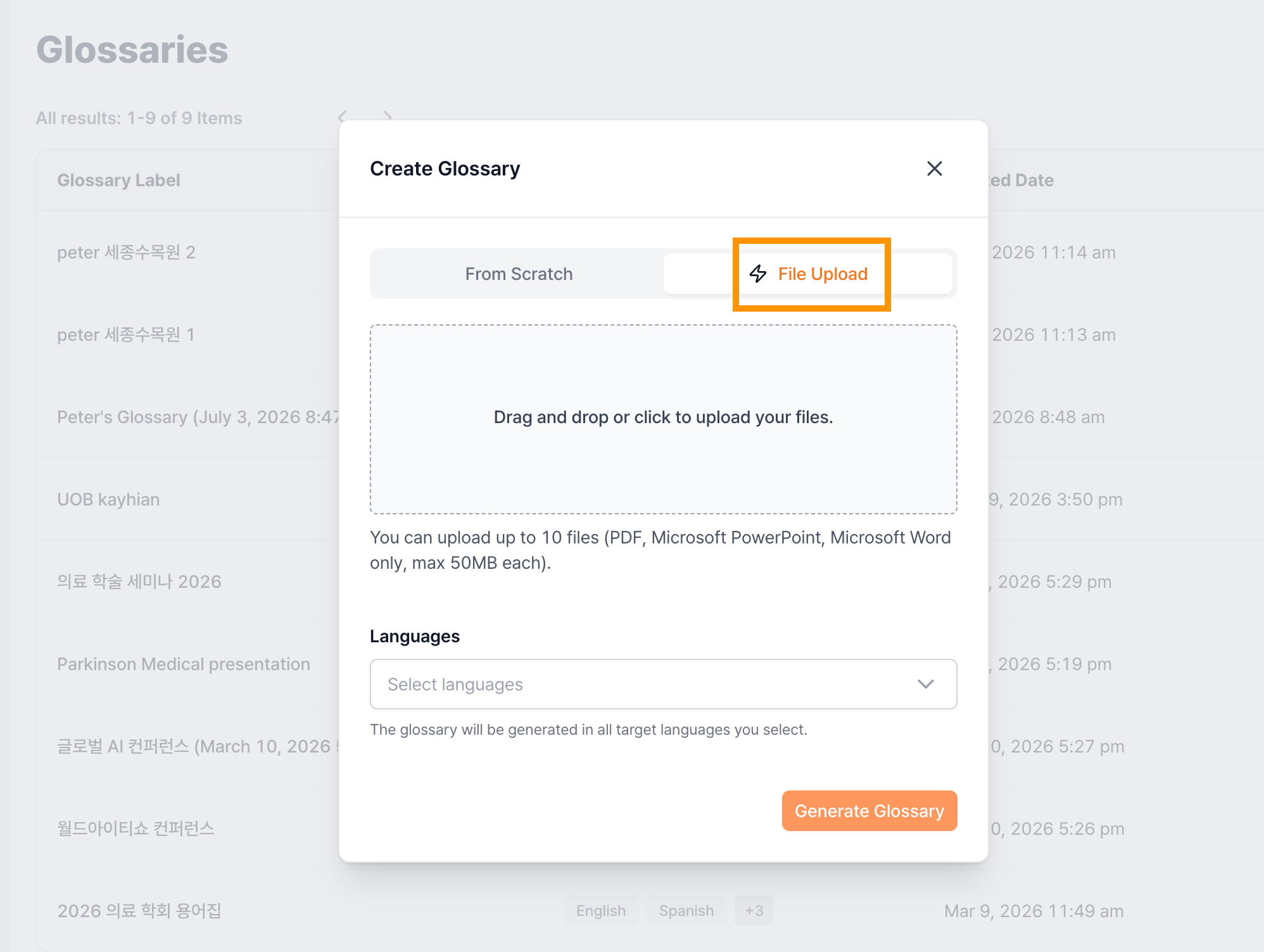The image size is (1264, 952).
Task: Click the English language tag
Action: [x=600, y=911]
